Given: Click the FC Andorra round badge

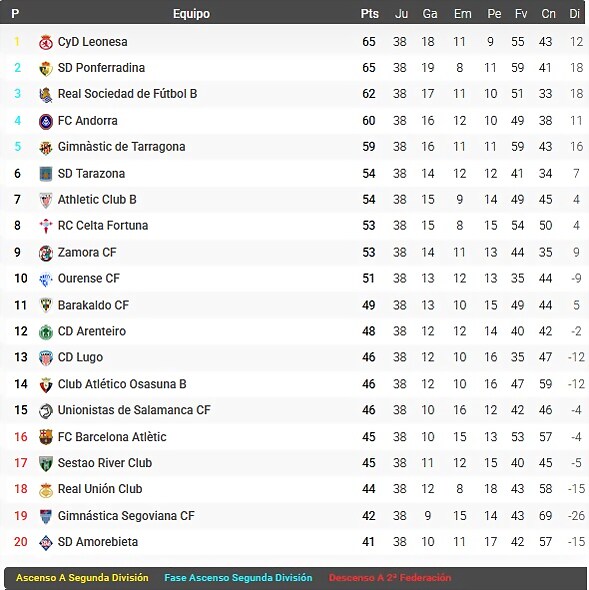Looking at the screenshot, I should [46, 121].
